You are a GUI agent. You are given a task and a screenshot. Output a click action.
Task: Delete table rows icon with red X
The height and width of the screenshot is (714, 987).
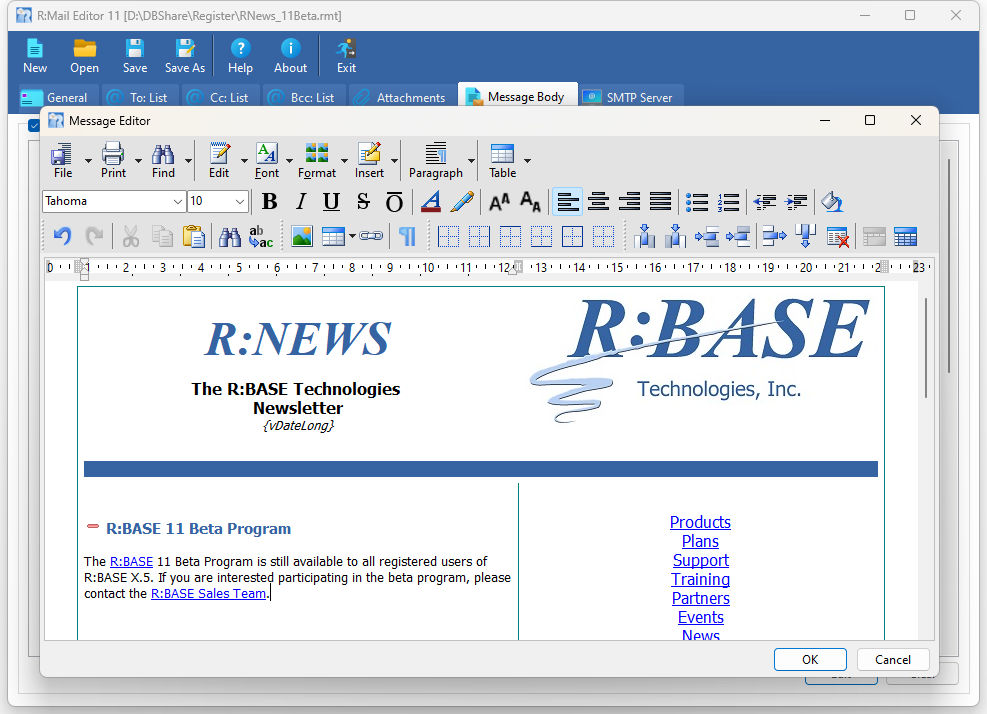pos(837,237)
